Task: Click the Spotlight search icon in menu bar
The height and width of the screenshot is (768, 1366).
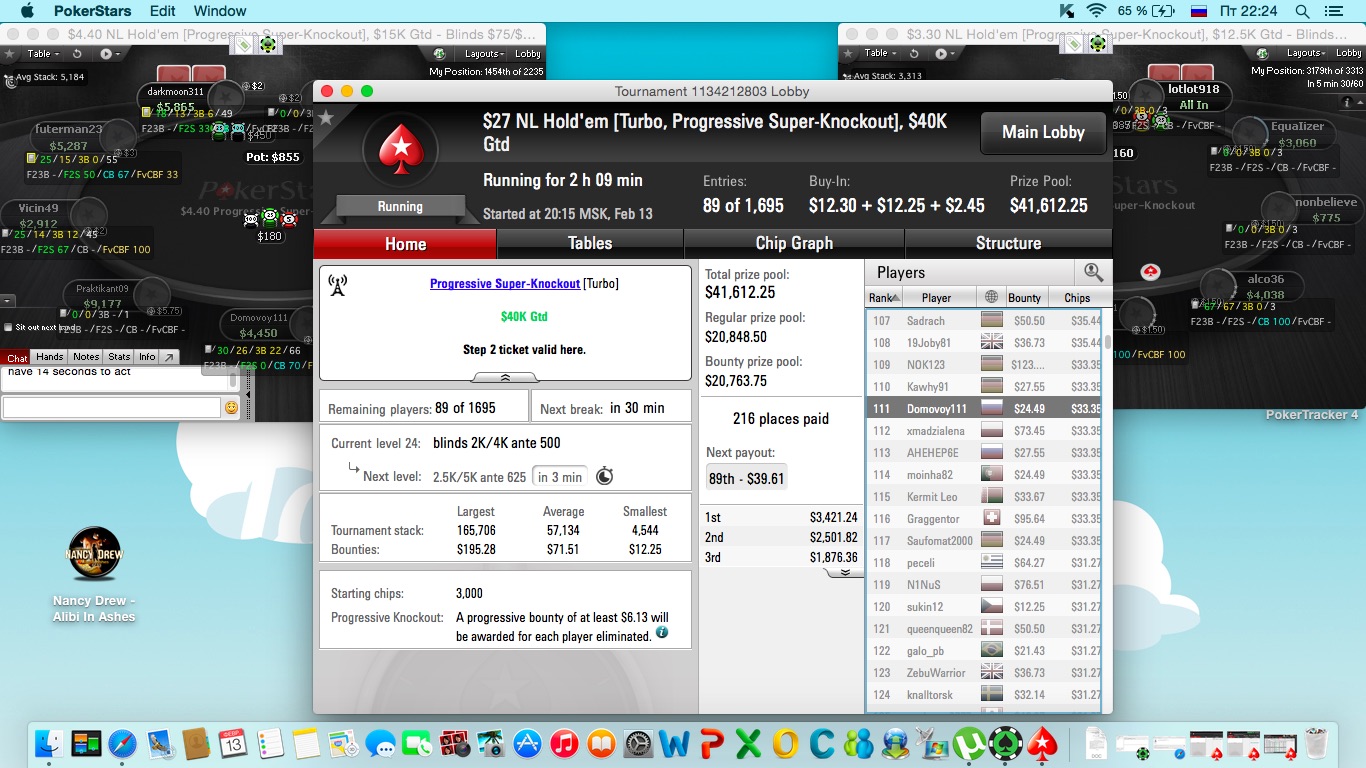Action: pos(1302,11)
